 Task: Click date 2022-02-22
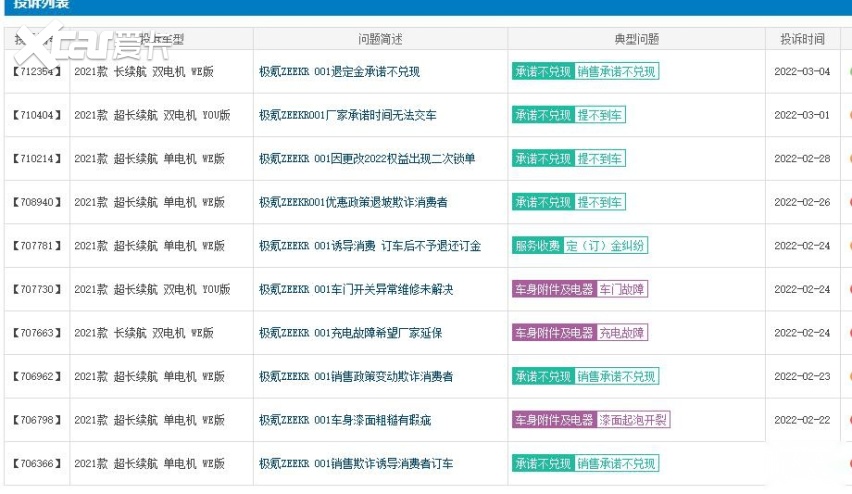click(802, 420)
